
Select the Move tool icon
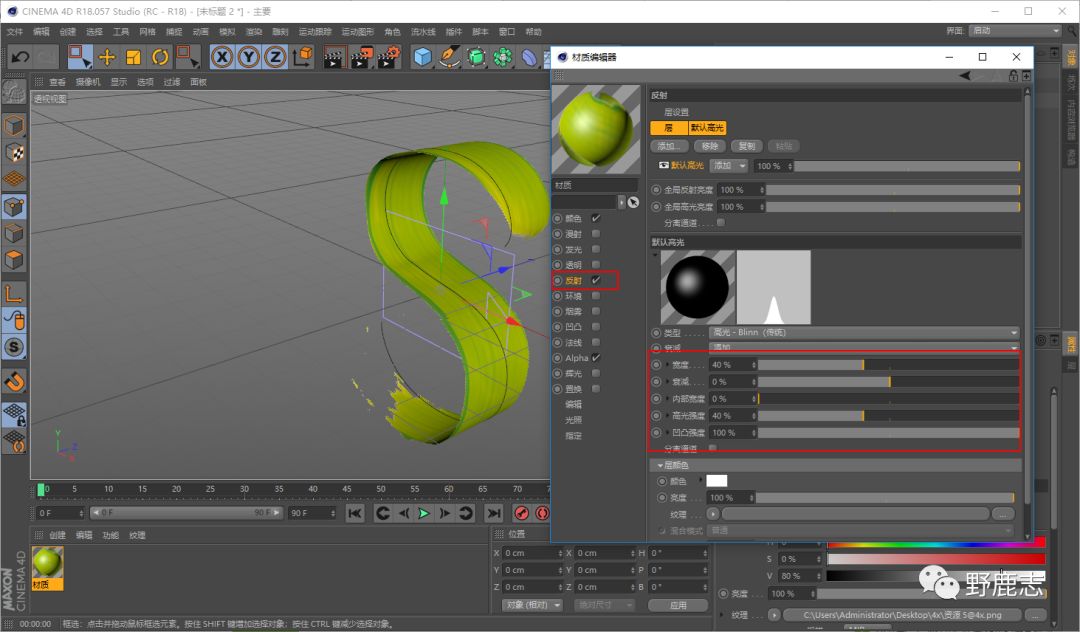coord(107,57)
